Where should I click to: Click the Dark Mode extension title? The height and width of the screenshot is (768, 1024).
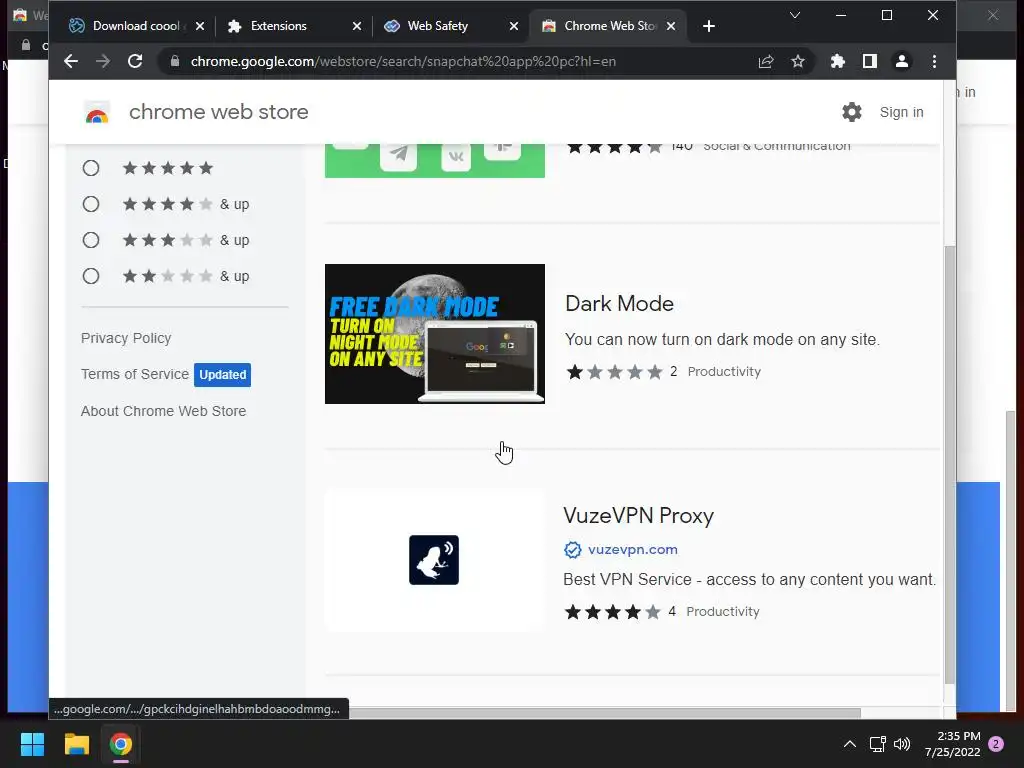coord(619,304)
